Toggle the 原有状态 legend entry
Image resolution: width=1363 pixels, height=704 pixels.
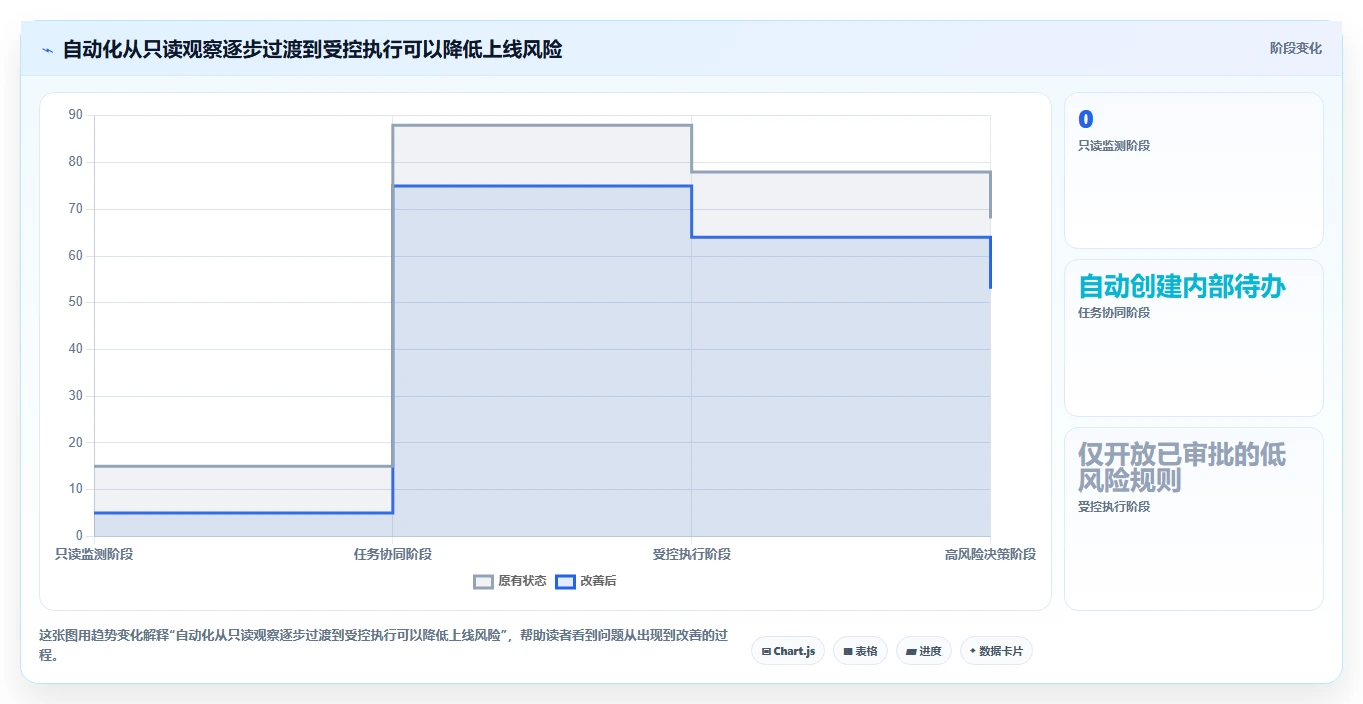pyautogui.click(x=510, y=581)
